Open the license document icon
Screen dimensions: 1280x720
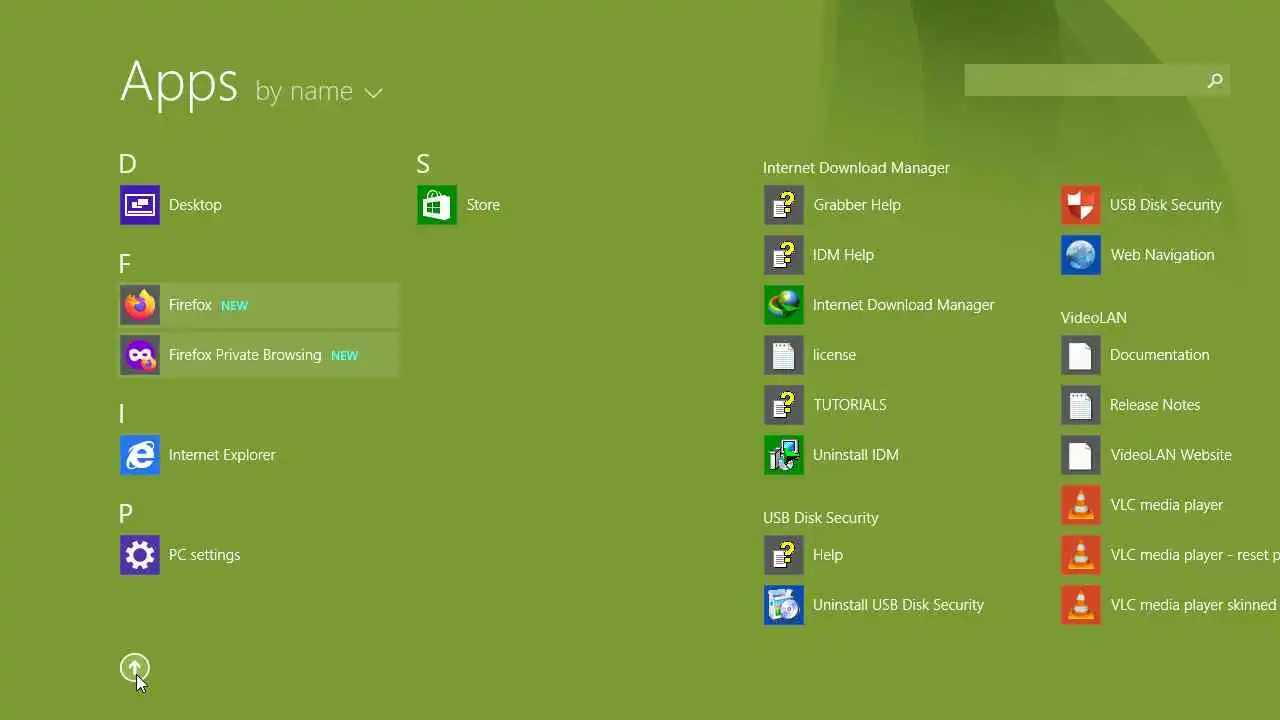[784, 355]
